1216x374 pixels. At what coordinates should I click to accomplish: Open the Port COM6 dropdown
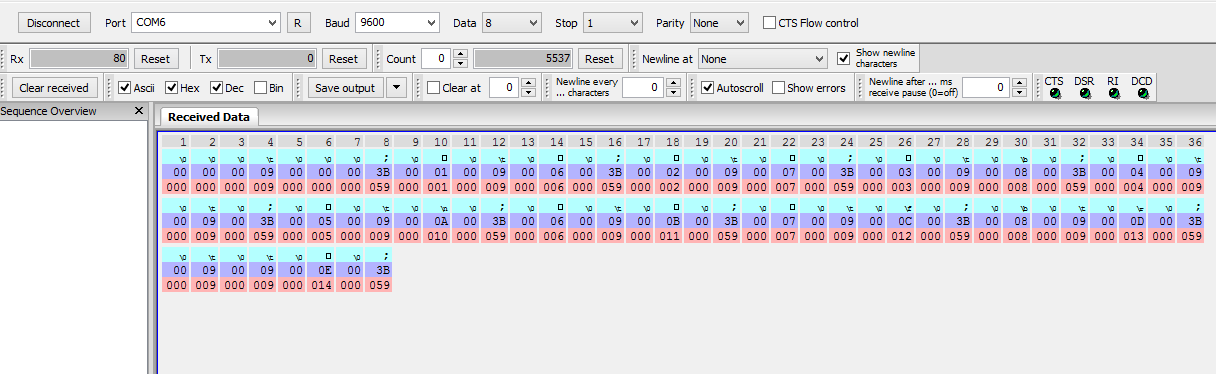(206, 22)
